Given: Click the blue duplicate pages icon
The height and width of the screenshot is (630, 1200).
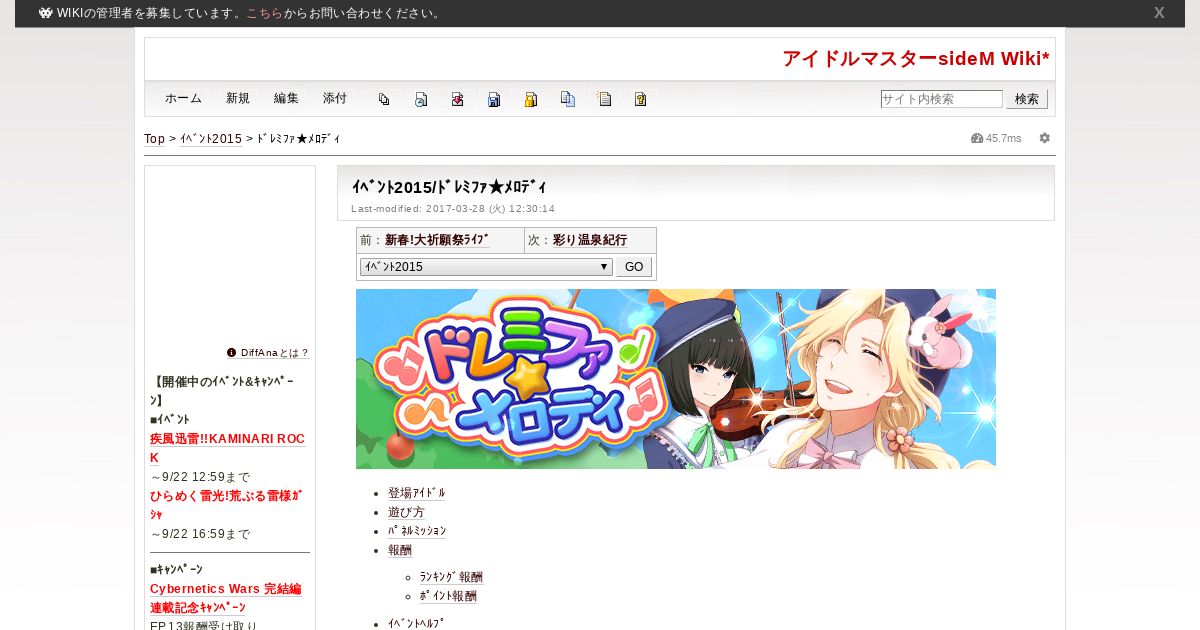Looking at the screenshot, I should click(568, 99).
